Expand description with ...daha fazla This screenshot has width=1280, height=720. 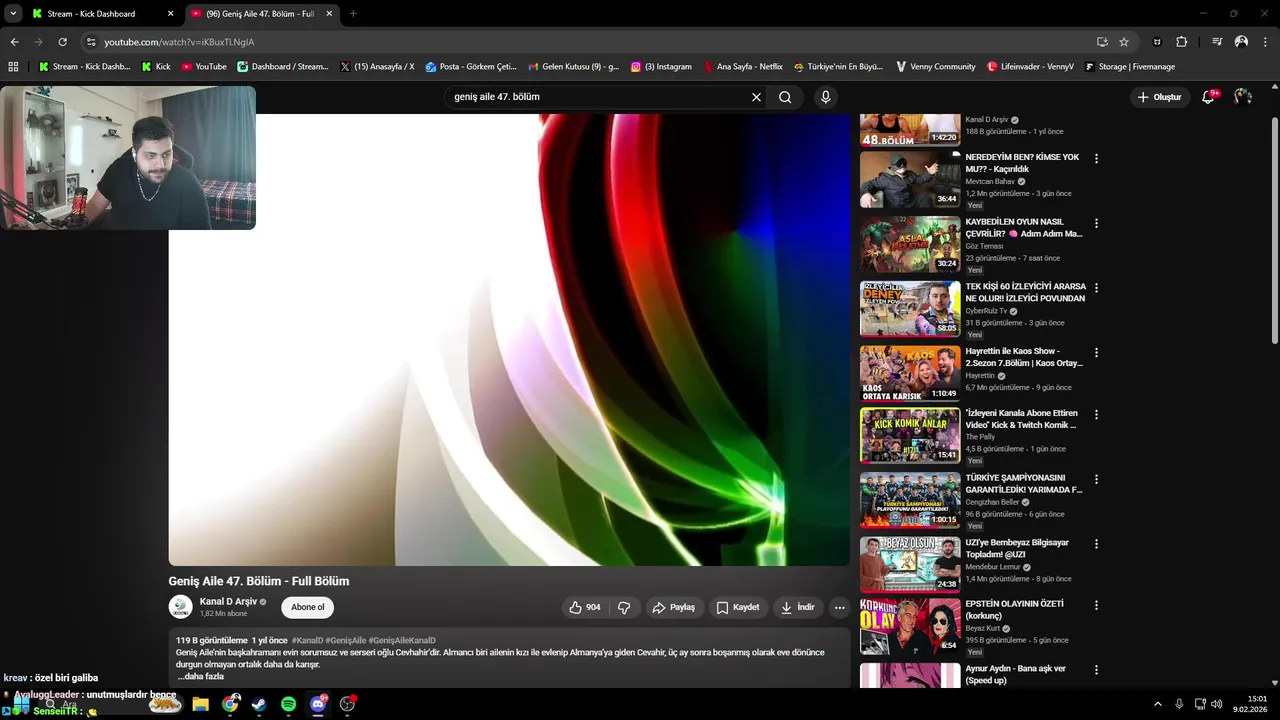pyautogui.click(x=201, y=677)
